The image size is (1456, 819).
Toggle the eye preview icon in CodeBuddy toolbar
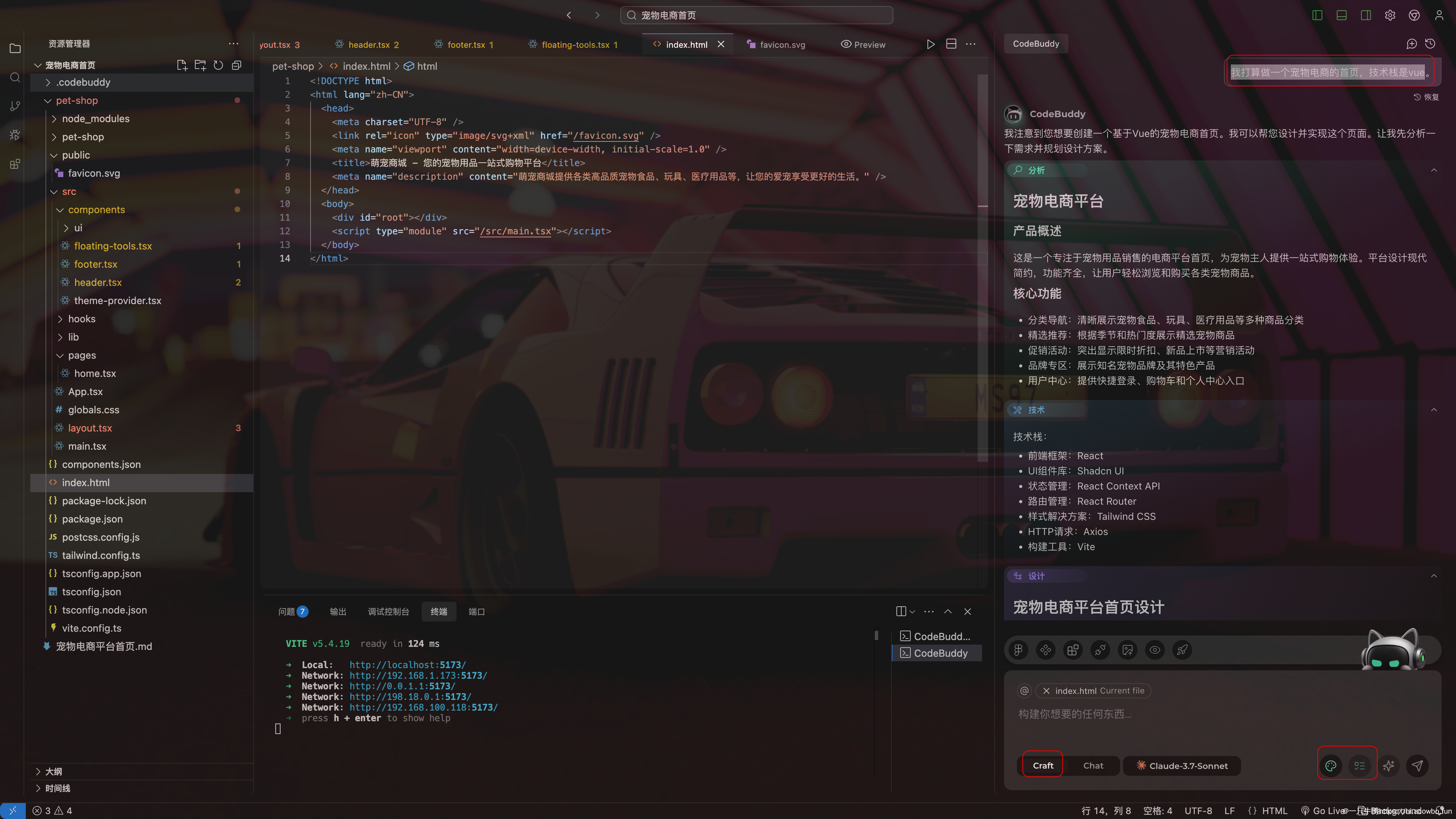click(x=1155, y=650)
